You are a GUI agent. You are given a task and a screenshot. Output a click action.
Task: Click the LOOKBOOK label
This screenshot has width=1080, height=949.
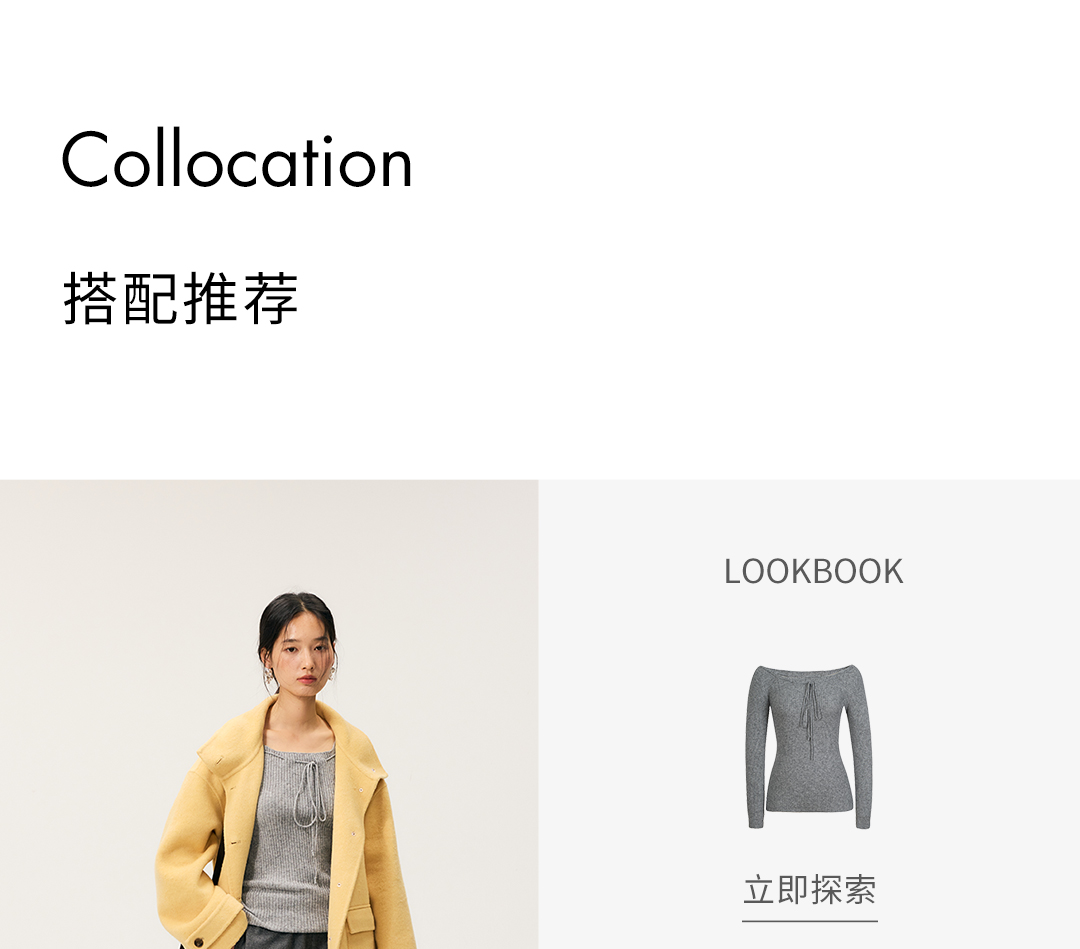[813, 572]
